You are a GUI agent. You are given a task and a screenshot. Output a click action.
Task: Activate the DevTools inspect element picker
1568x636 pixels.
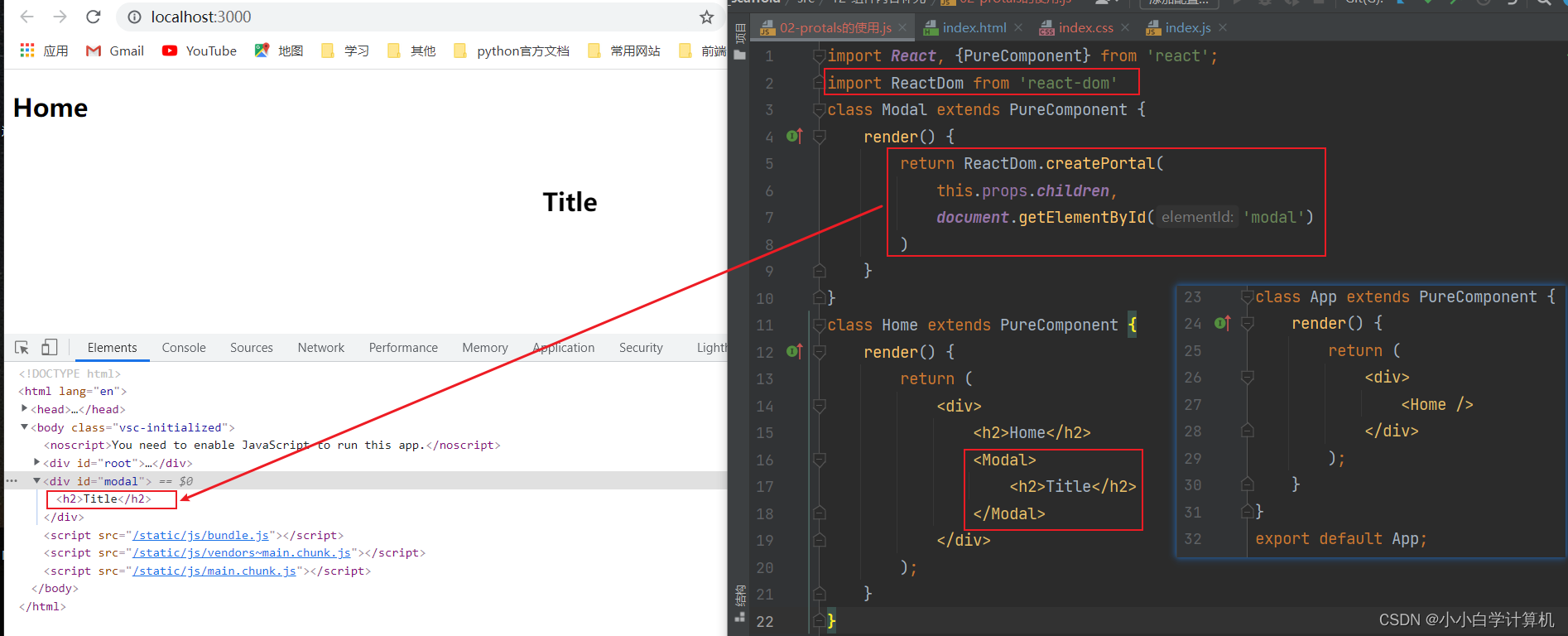click(22, 348)
